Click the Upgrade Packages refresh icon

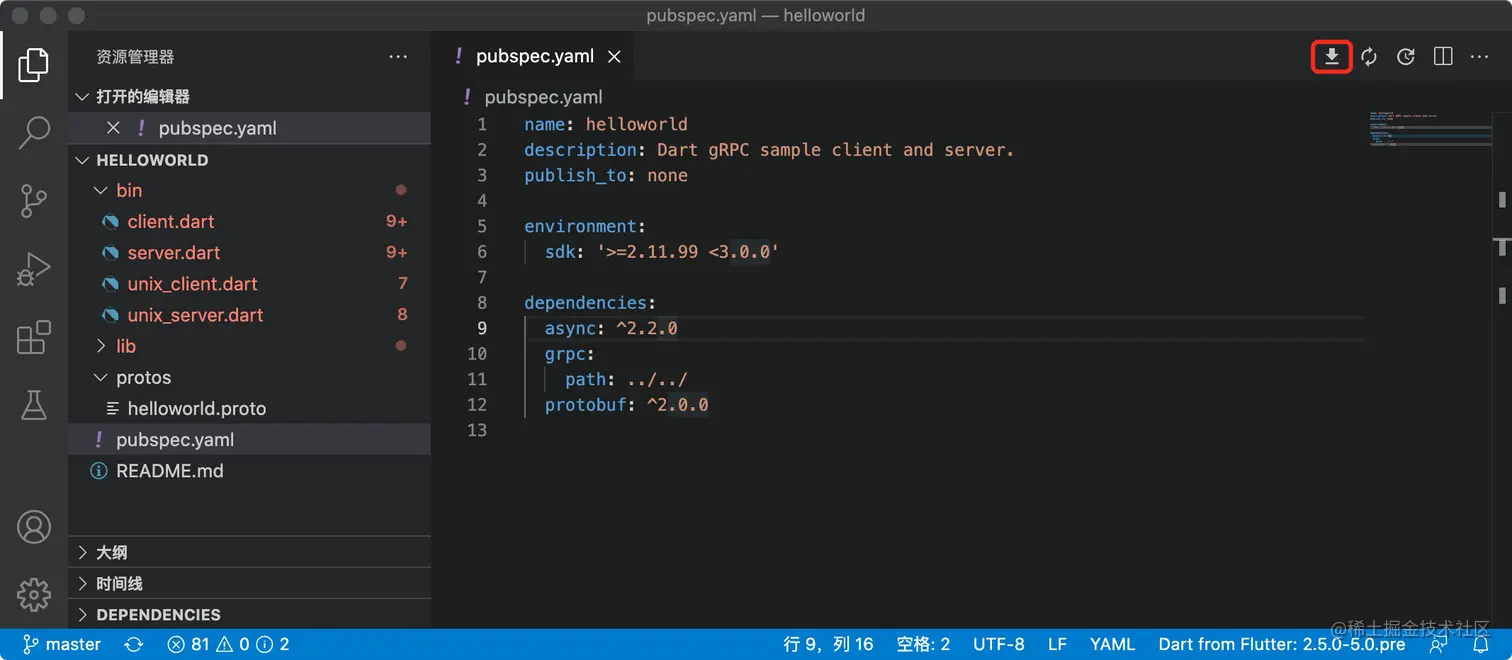(x=1369, y=57)
